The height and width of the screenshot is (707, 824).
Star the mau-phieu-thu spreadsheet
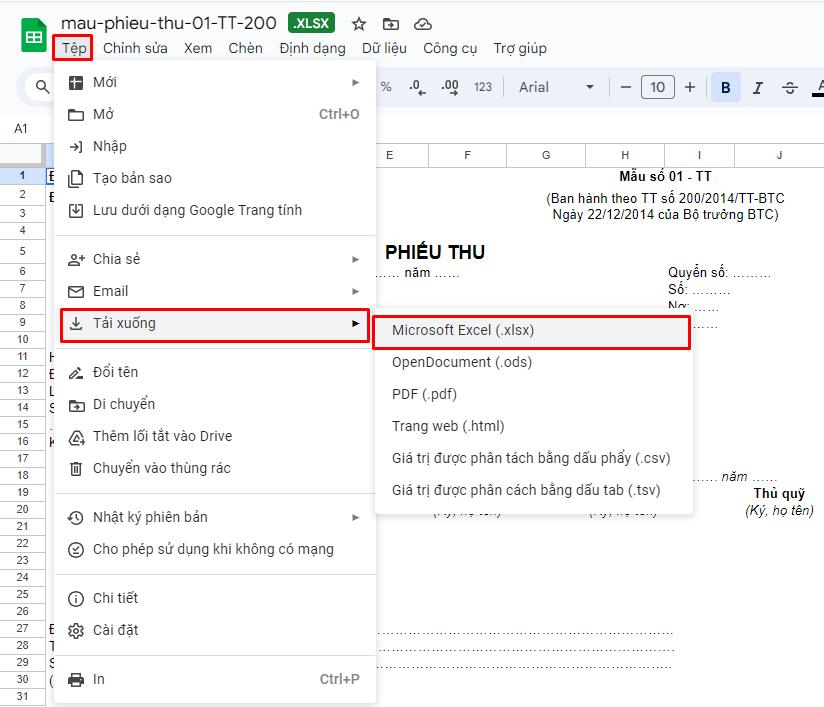358,23
